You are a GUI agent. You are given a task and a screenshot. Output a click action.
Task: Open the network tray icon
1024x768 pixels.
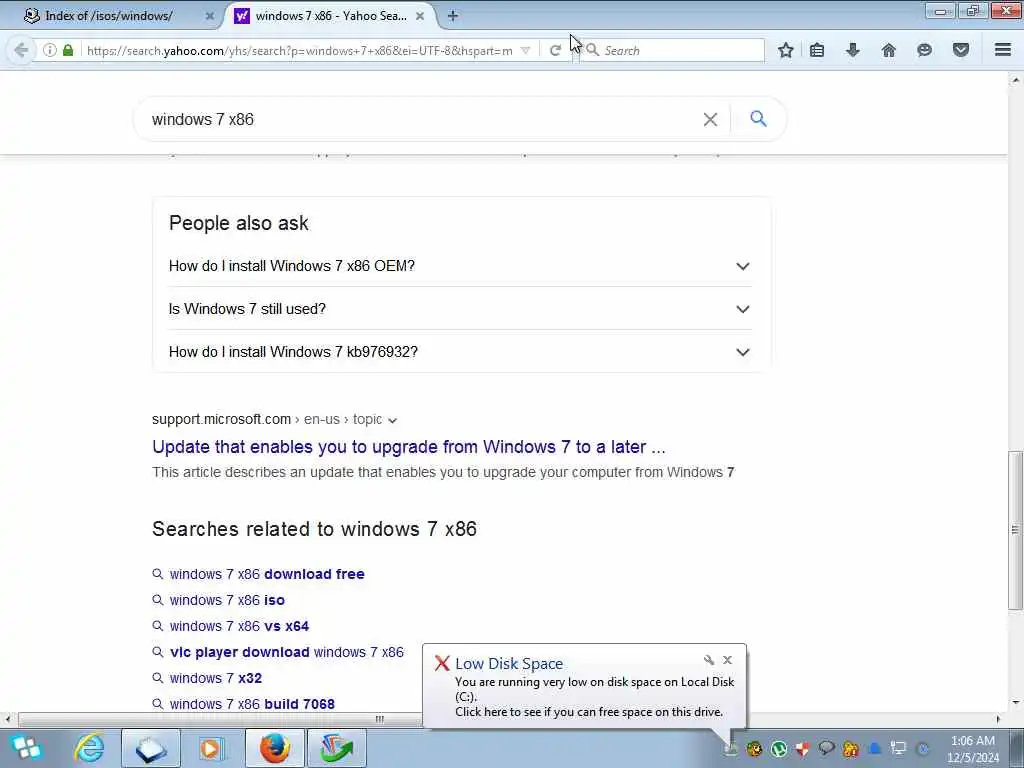(x=899, y=749)
